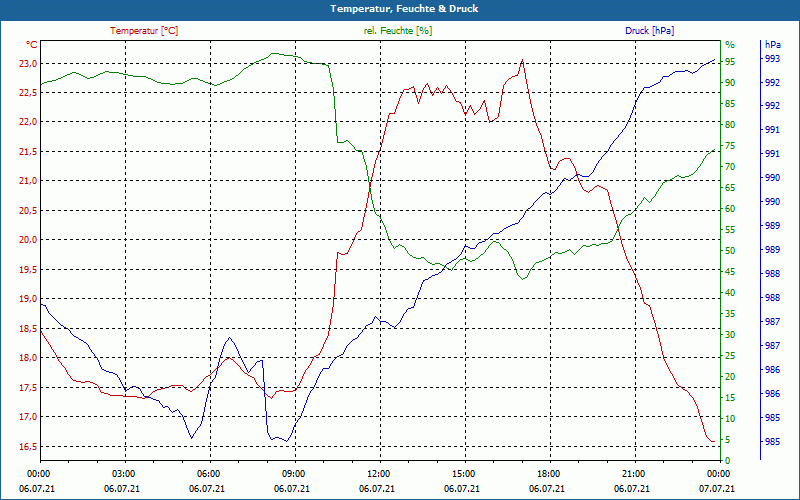Click the '06.07.21' date under '12:00'
800x500 pixels.
(x=377, y=489)
